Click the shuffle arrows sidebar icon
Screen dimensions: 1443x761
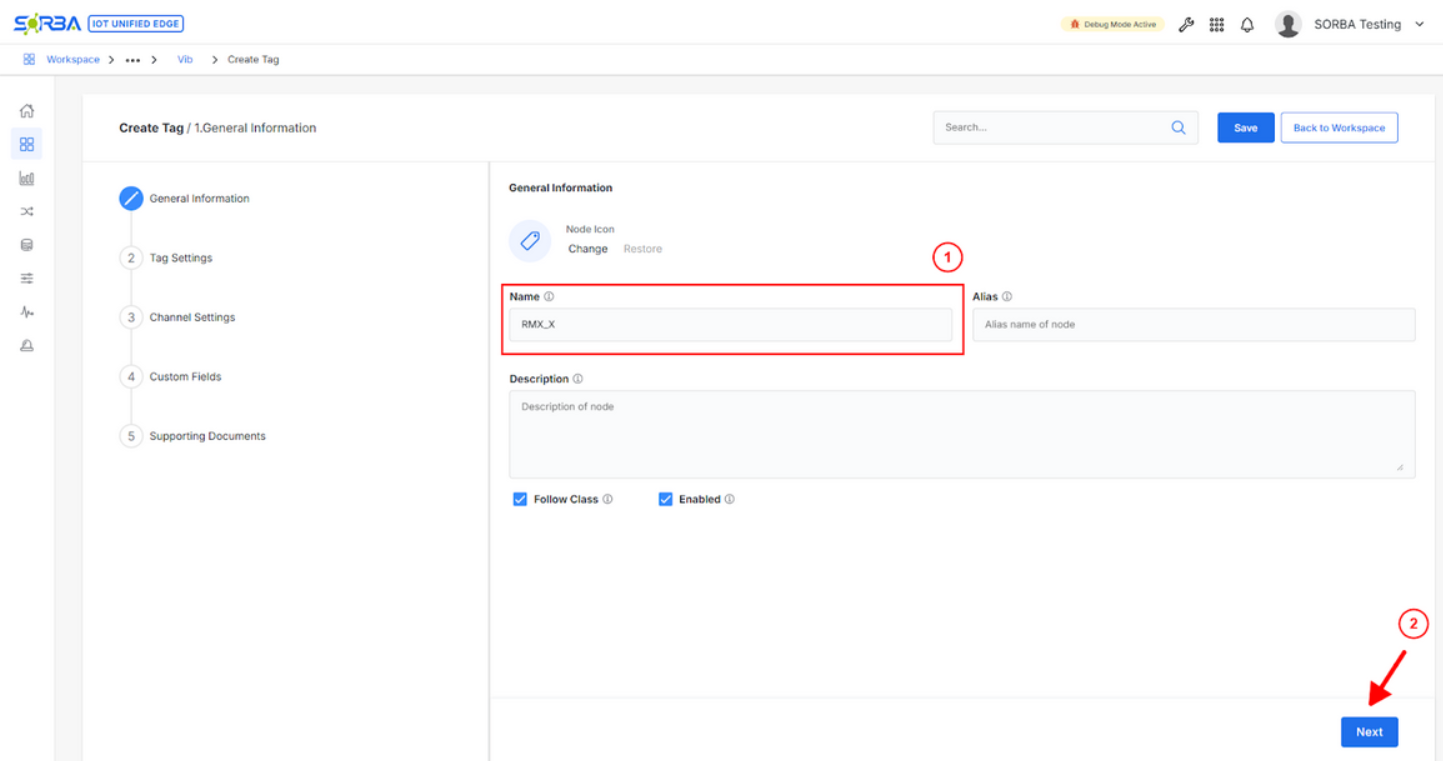pos(27,211)
